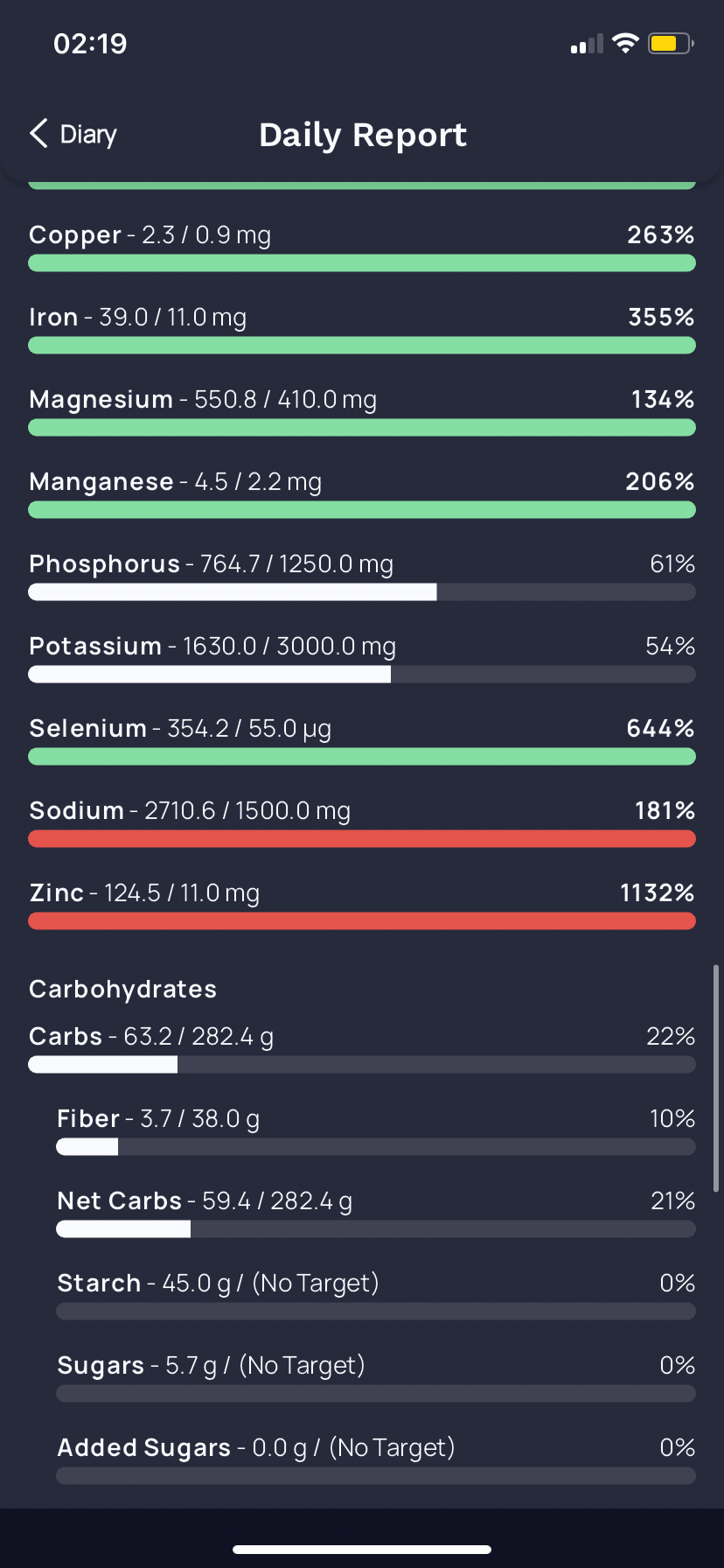Tap the Wi-Fi status icon
Screen dimensions: 724x1568
(625, 44)
